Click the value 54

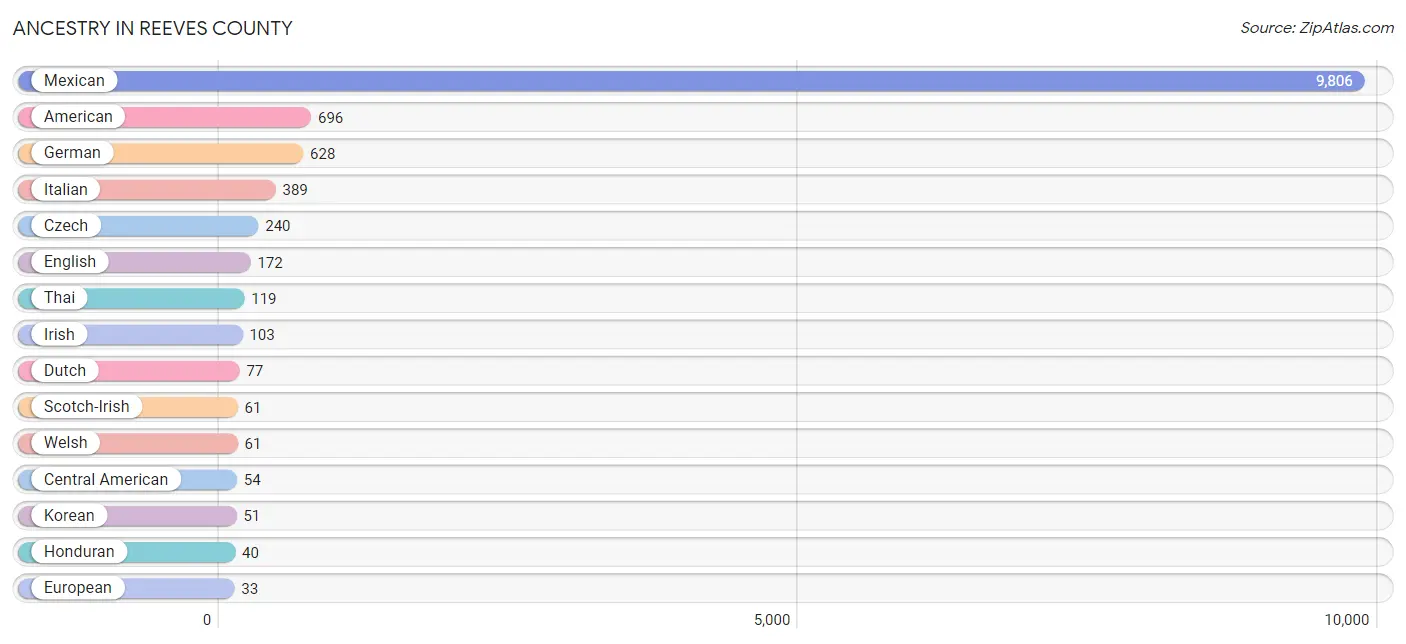point(253,480)
